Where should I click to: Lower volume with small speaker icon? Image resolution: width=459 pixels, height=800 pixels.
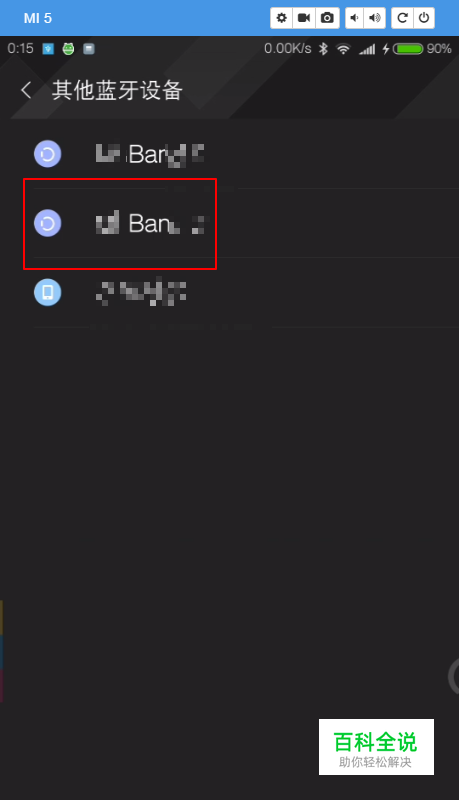(x=354, y=18)
